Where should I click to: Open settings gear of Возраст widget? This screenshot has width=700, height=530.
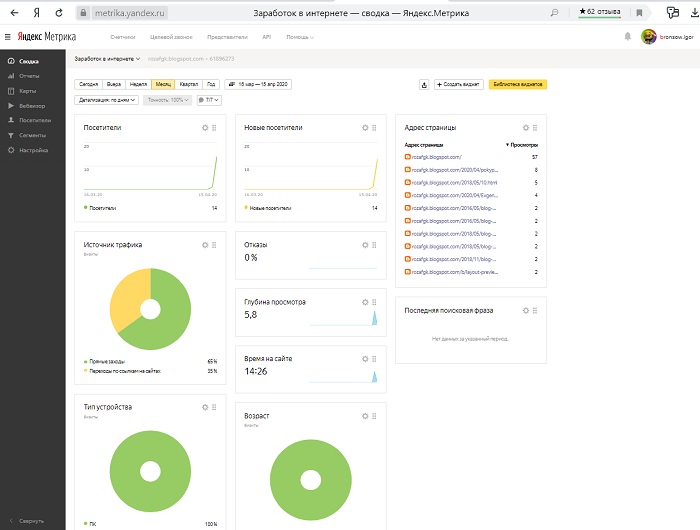365,416
